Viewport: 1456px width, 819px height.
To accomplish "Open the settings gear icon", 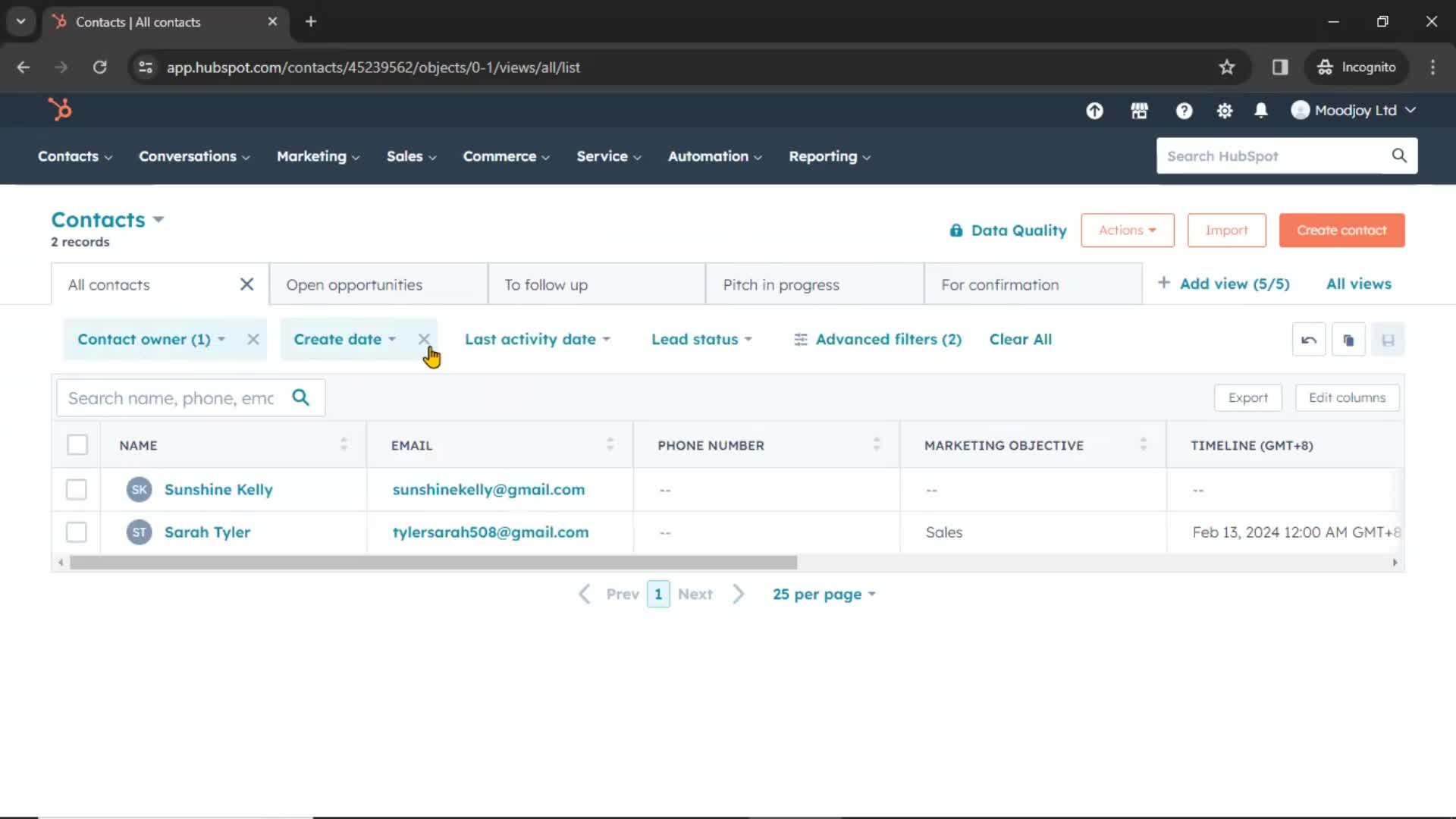I will pos(1224,110).
